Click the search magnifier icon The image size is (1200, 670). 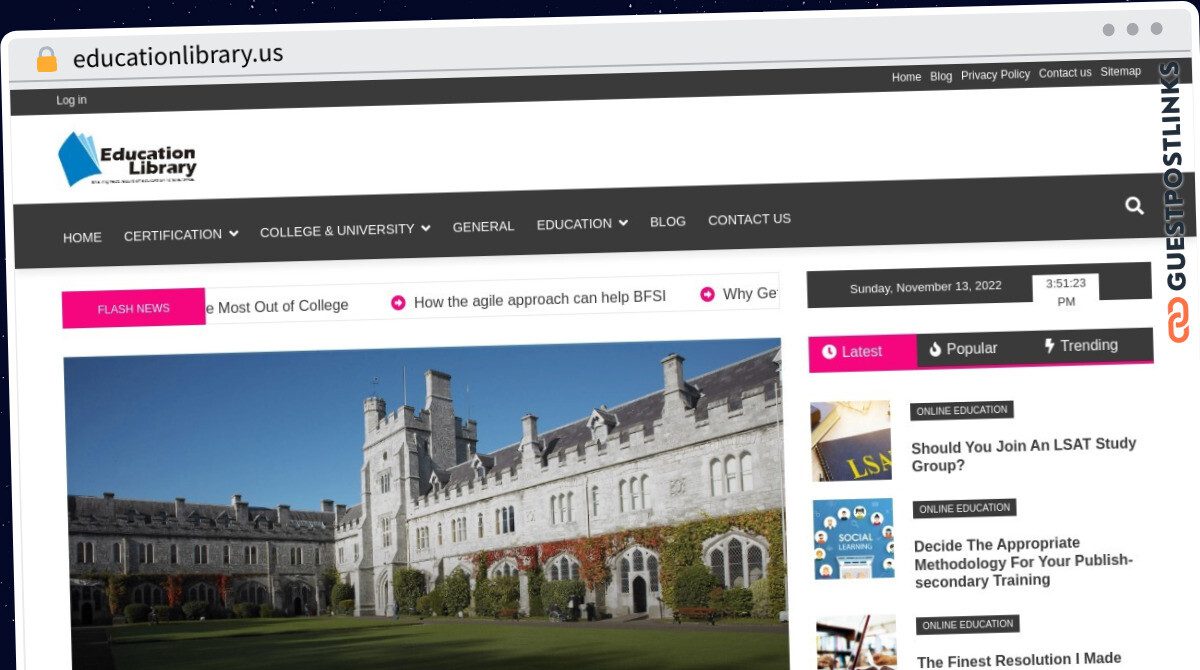tap(1134, 205)
